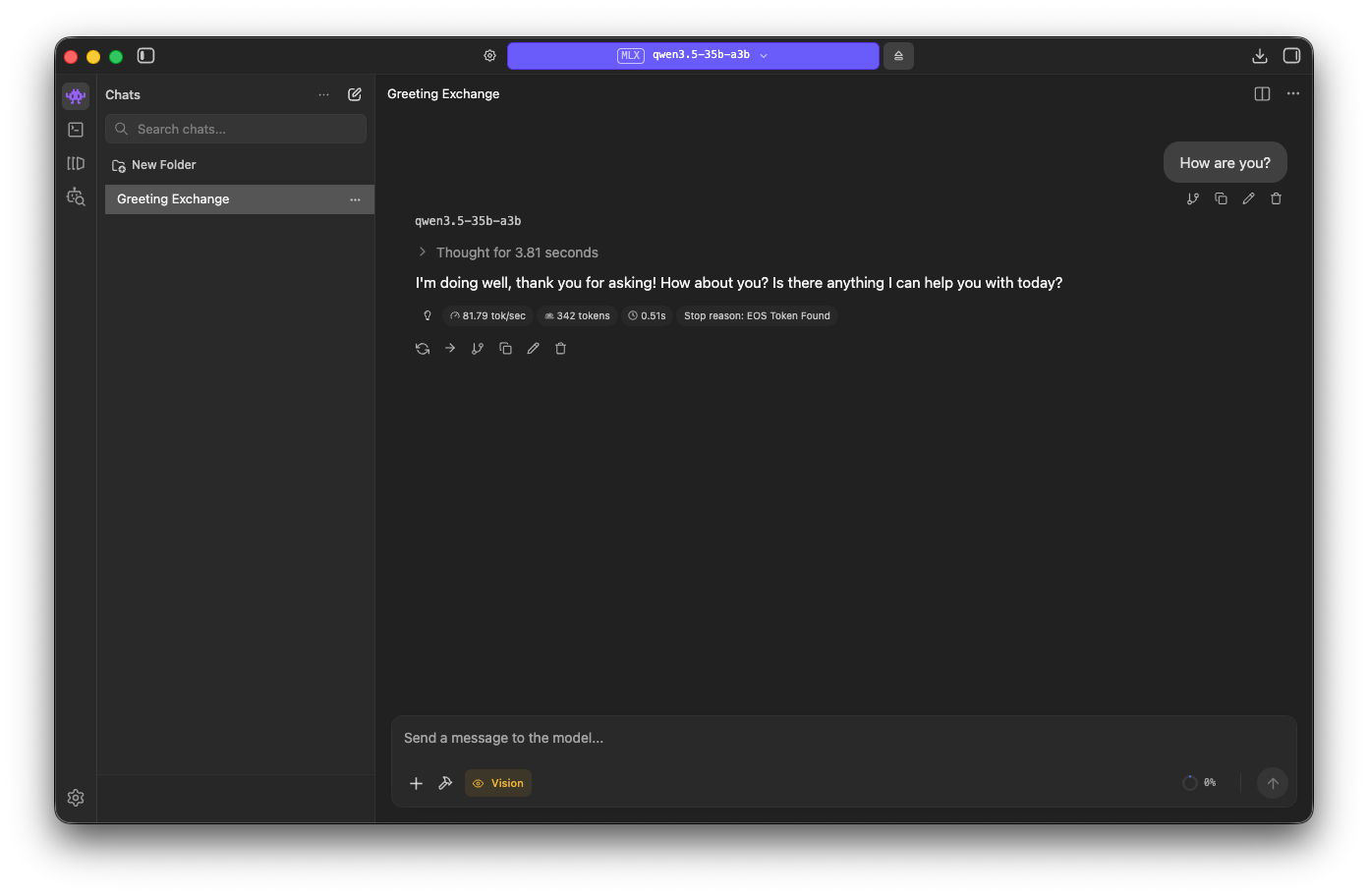Eject the loaded model
This screenshot has width=1368, height=896.
tap(898, 56)
